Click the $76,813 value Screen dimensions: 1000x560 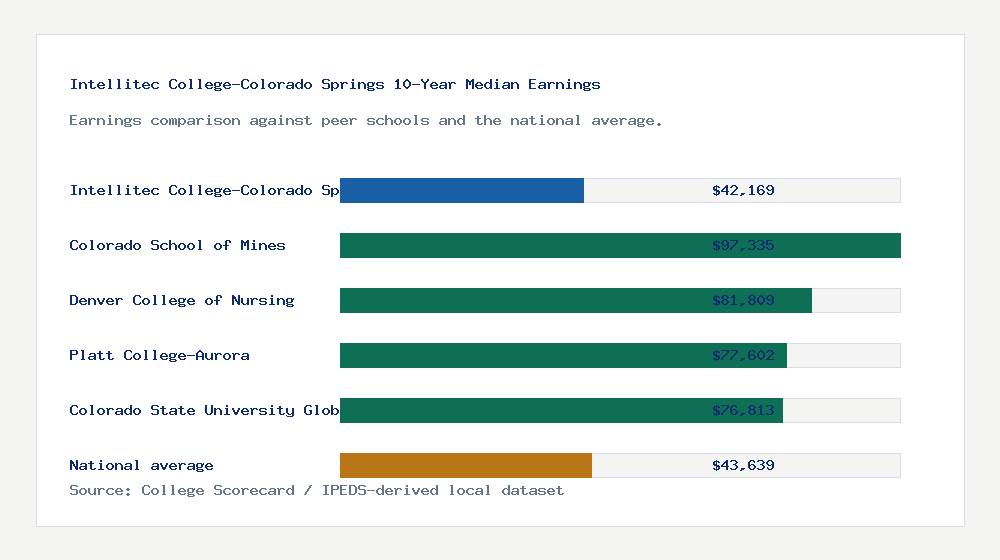click(x=743, y=410)
